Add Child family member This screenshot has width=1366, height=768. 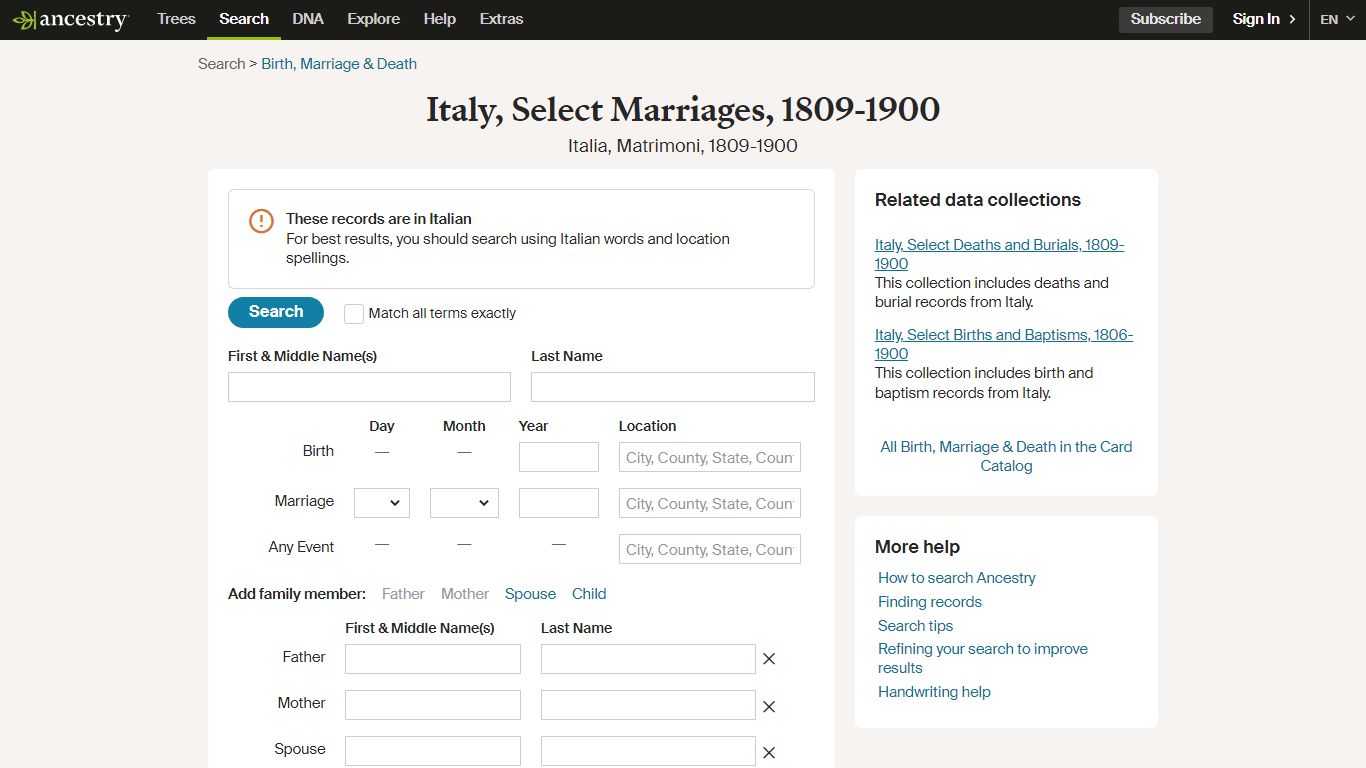(589, 594)
